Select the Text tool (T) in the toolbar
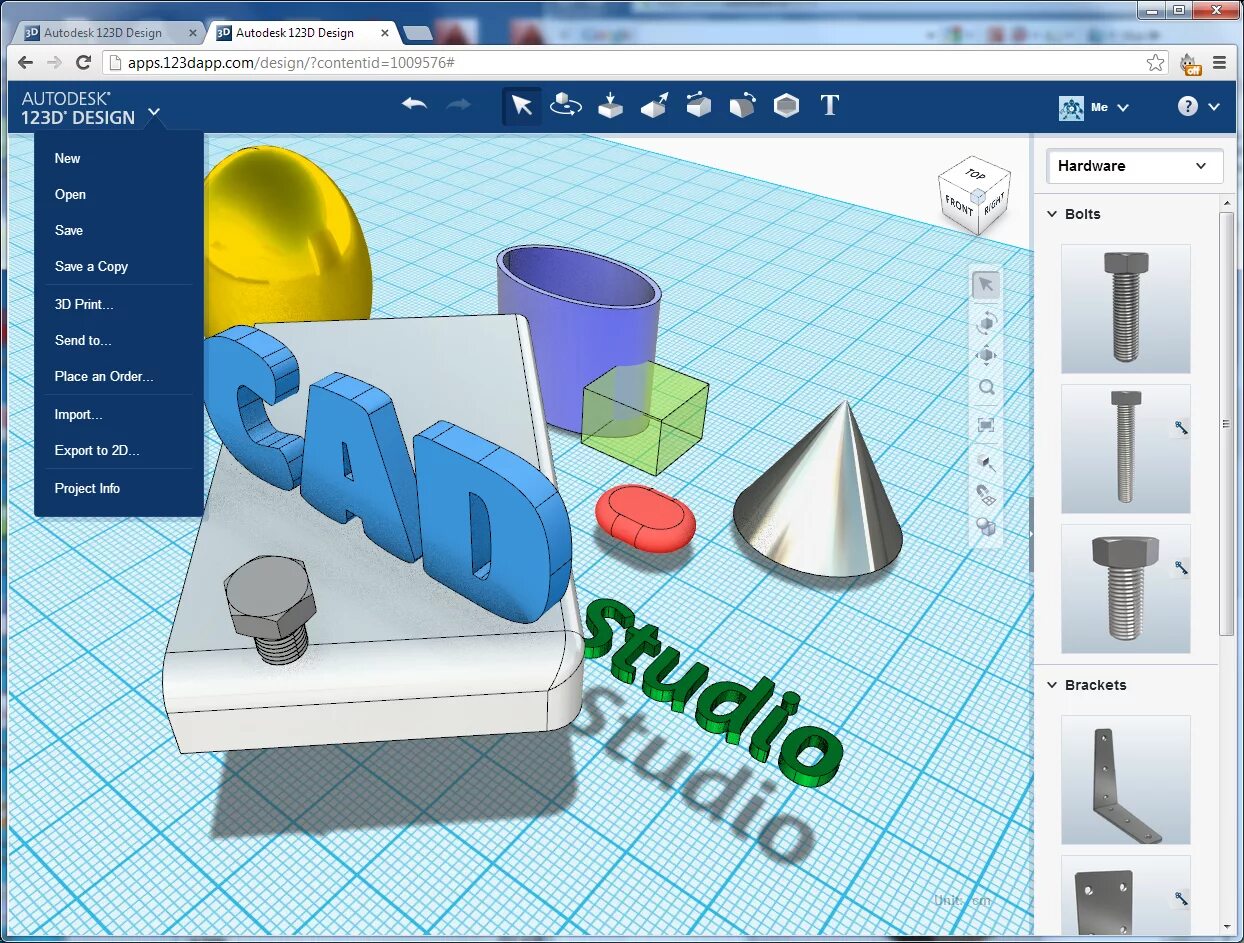1244x943 pixels. tap(829, 105)
